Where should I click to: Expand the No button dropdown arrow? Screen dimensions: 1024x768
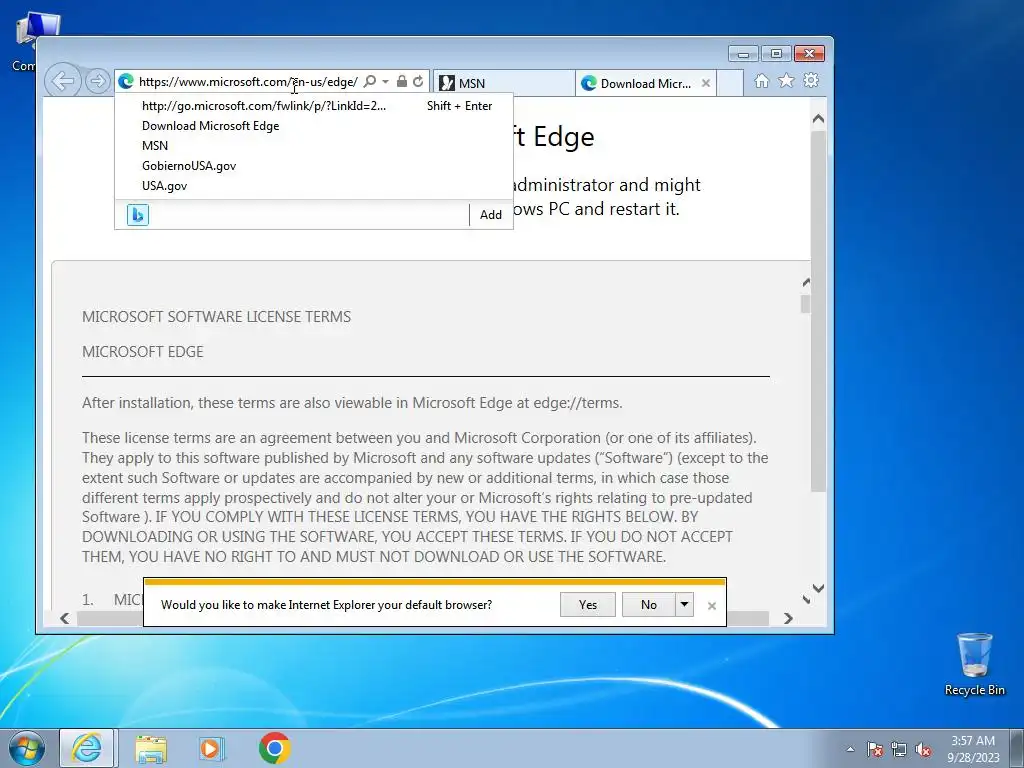coord(684,605)
